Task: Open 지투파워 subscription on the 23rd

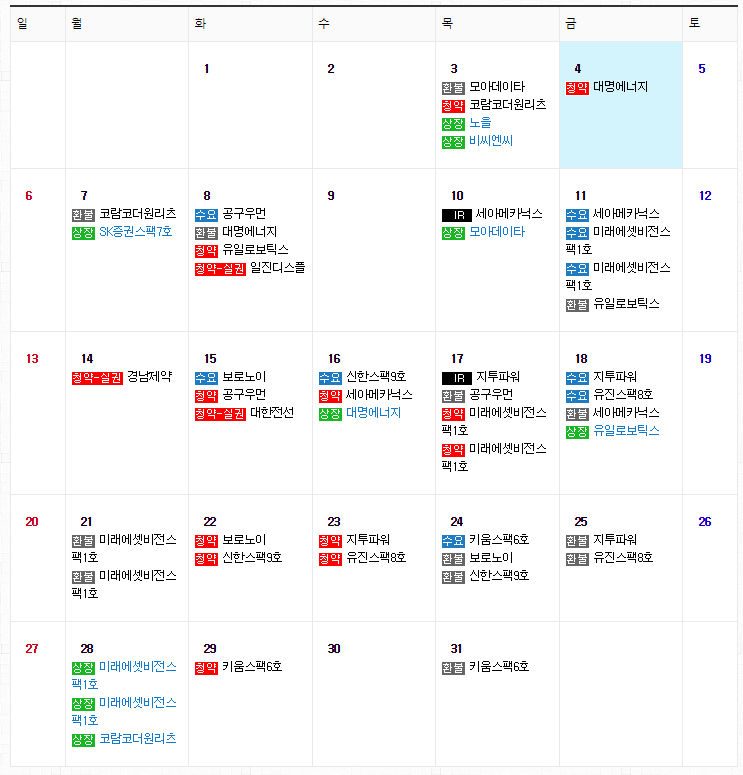Action: pos(368,540)
